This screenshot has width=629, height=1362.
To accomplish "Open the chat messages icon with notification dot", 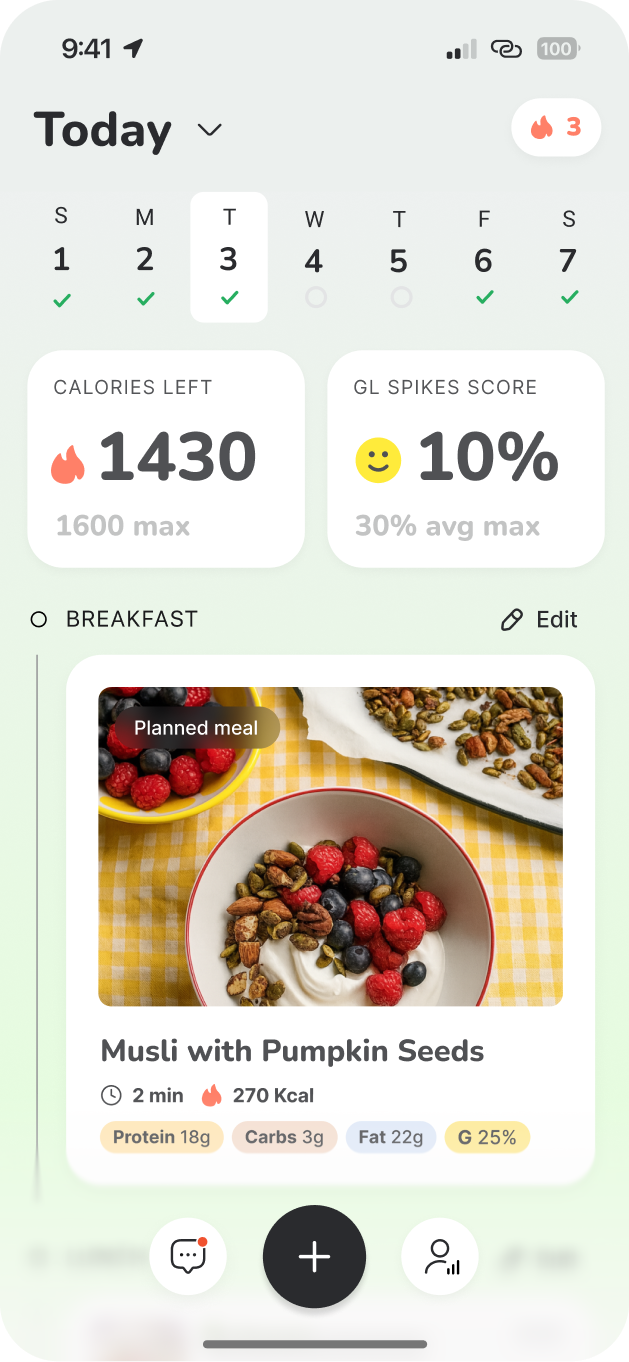I will [x=188, y=1256].
